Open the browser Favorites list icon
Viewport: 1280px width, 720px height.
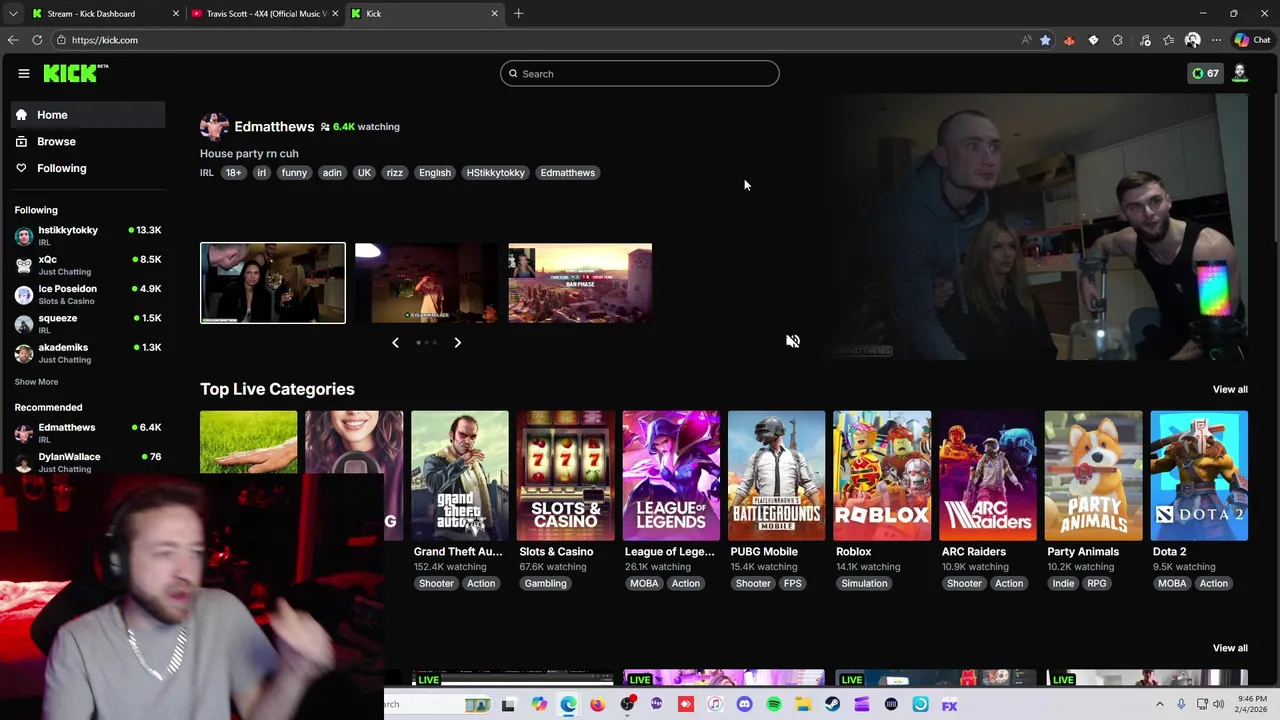[x=1168, y=40]
